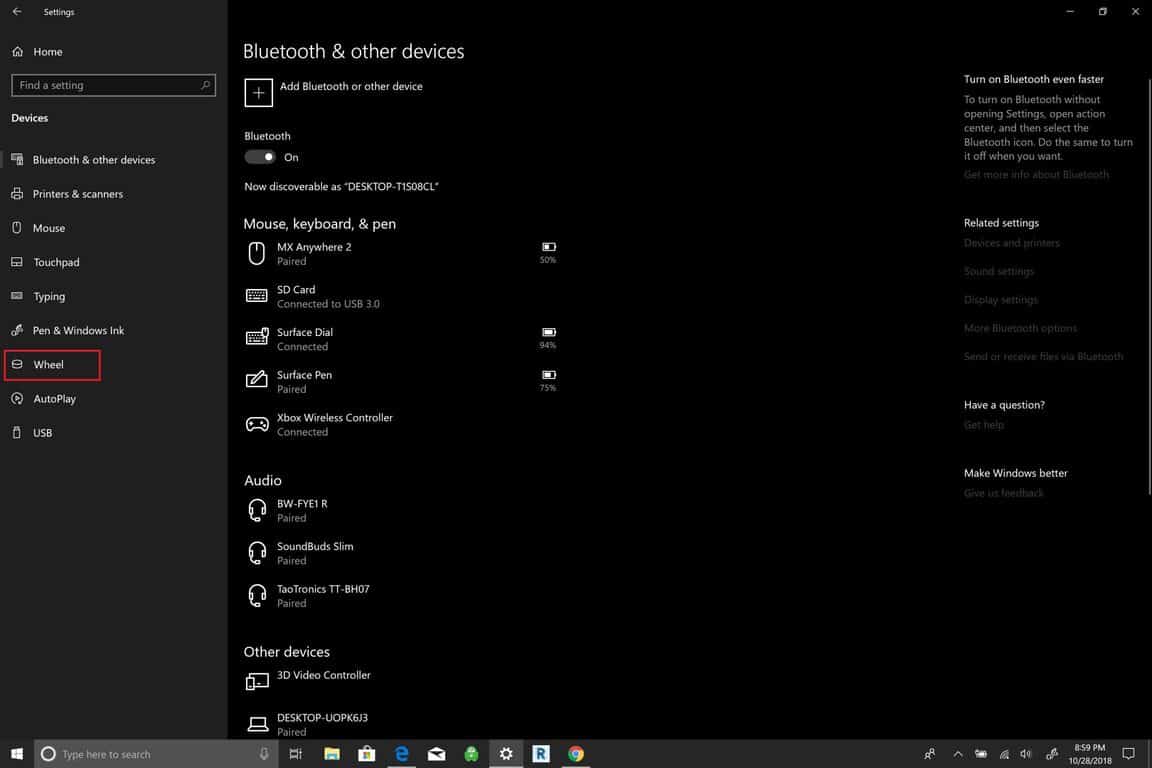Select the SoundBuds Slim headset

click(314, 553)
